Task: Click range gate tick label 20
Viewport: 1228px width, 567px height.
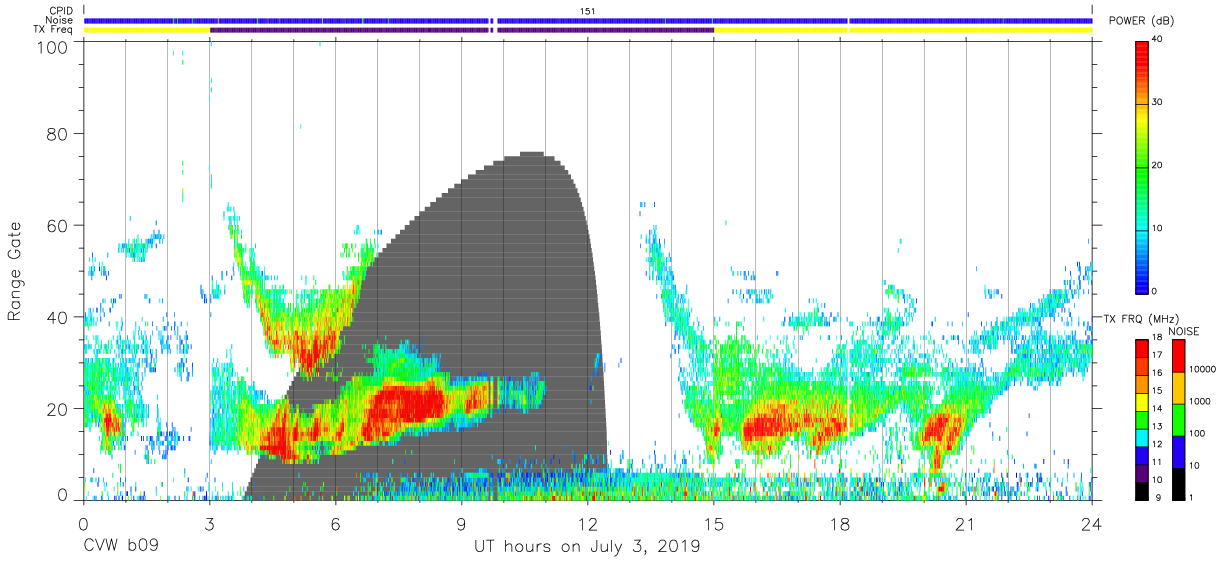Action: pyautogui.click(x=57, y=409)
